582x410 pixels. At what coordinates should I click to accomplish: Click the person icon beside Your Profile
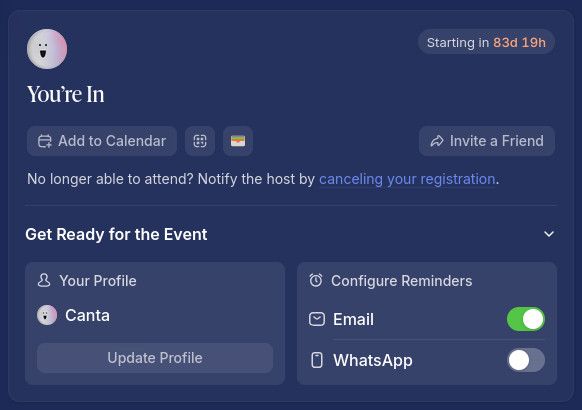tap(44, 281)
